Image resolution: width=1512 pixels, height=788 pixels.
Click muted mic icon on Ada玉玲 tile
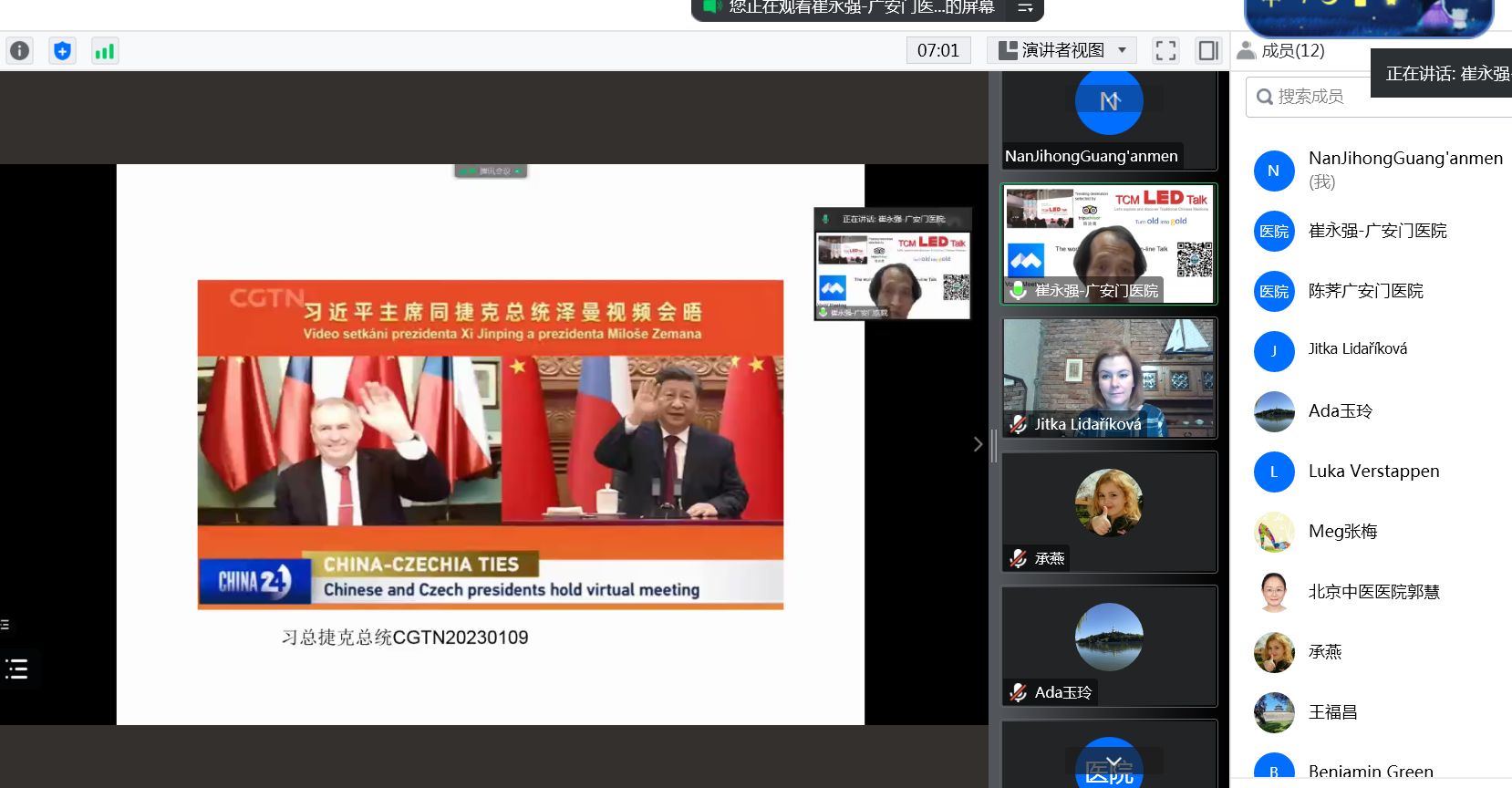[x=1019, y=692]
